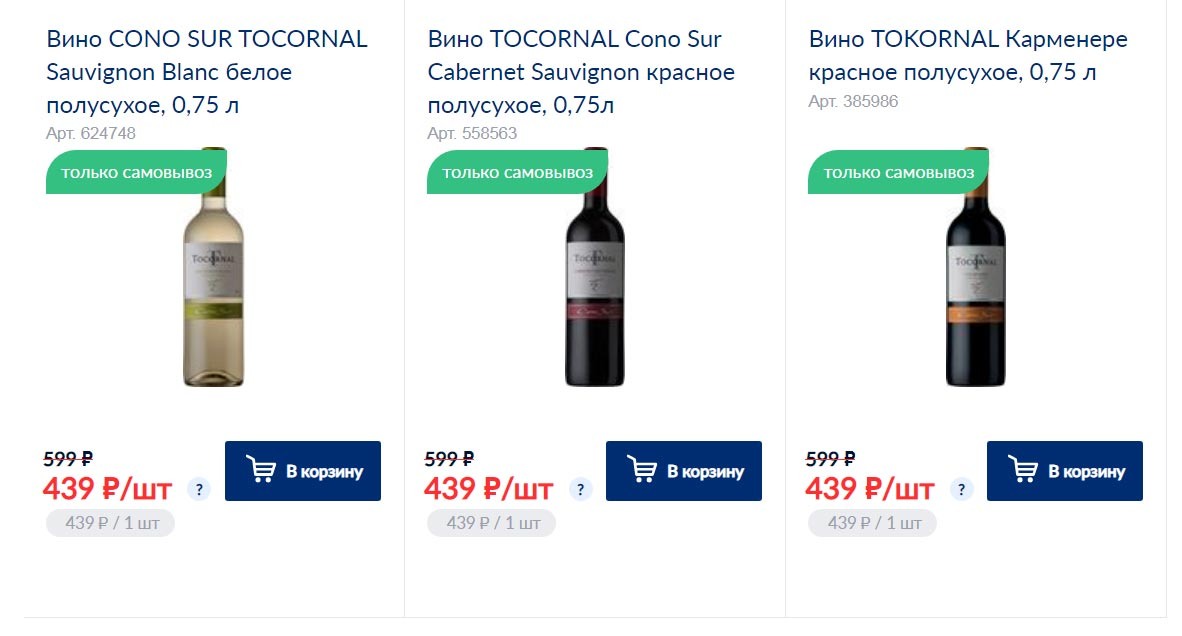Click the '439 ₽ / 1 шт' pill under Карменере
This screenshot has width=1182, height=636.
point(872,523)
